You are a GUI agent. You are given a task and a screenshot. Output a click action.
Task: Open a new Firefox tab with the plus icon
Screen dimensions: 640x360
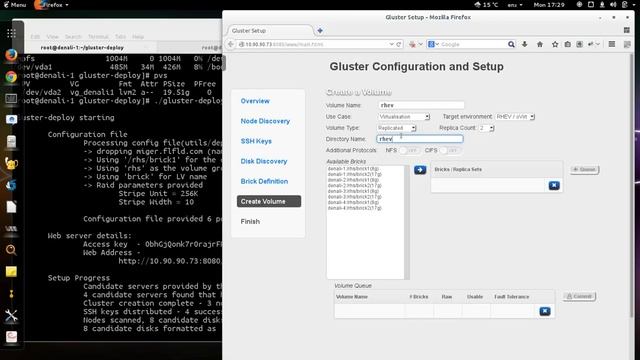click(320, 31)
